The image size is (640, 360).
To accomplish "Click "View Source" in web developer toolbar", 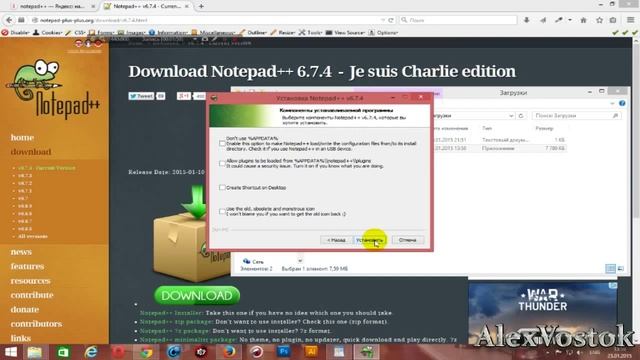I will point(345,33).
